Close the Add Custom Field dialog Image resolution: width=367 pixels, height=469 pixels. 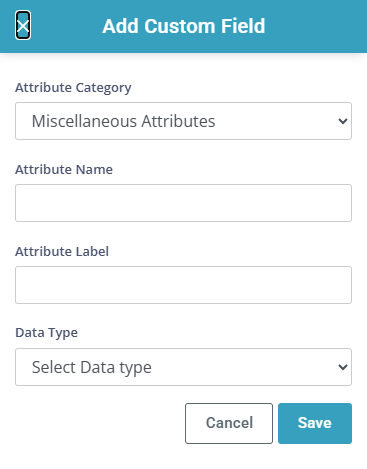[23, 25]
